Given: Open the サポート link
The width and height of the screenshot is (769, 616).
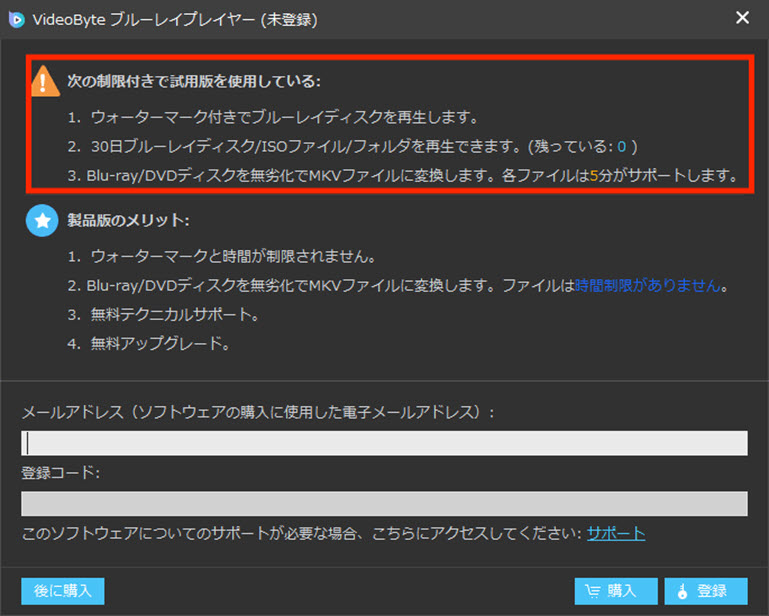Looking at the screenshot, I should (615, 533).
